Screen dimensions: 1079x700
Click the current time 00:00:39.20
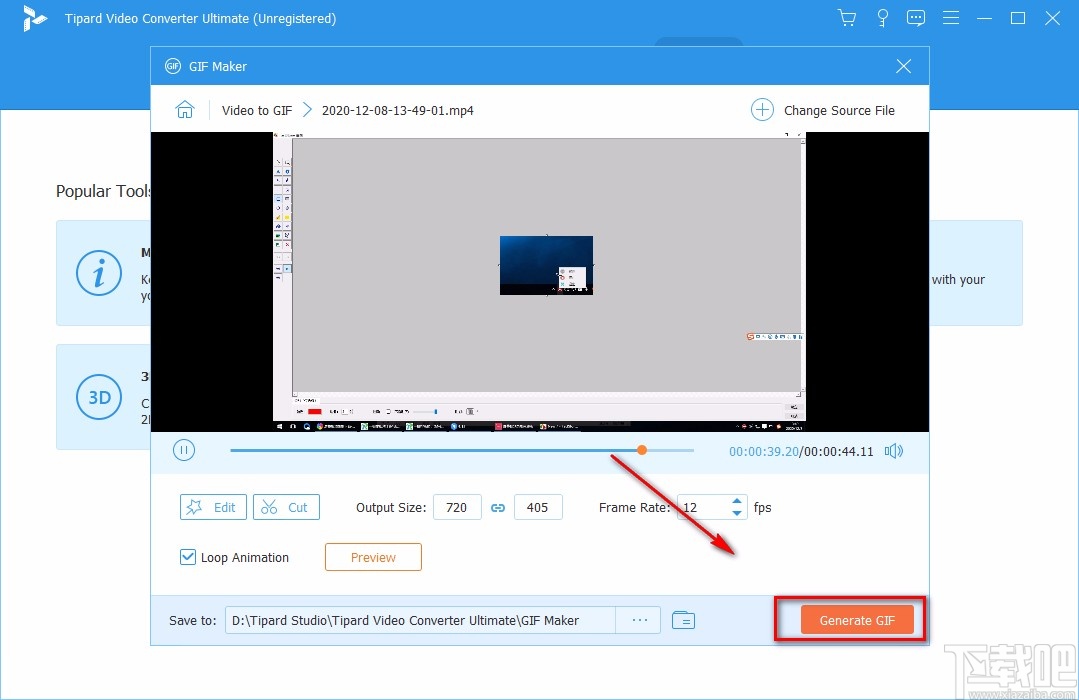[764, 452]
